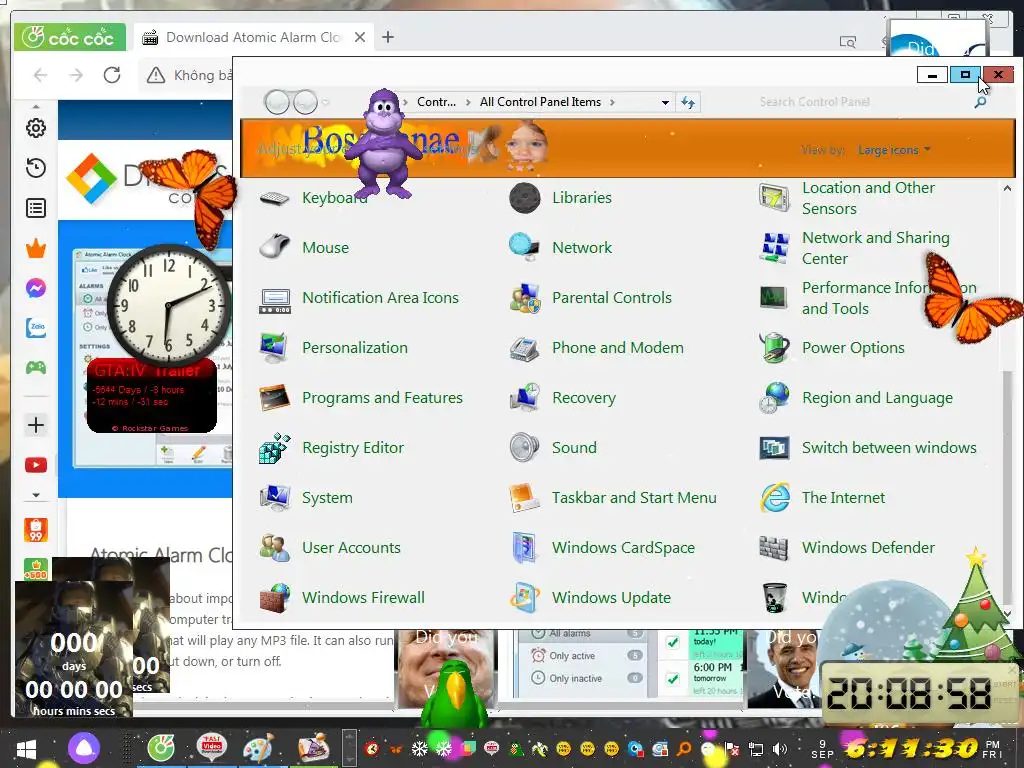Screen dimensions: 1024x768
Task: Open Taskbar and Start Menu settings
Action: (x=613, y=498)
